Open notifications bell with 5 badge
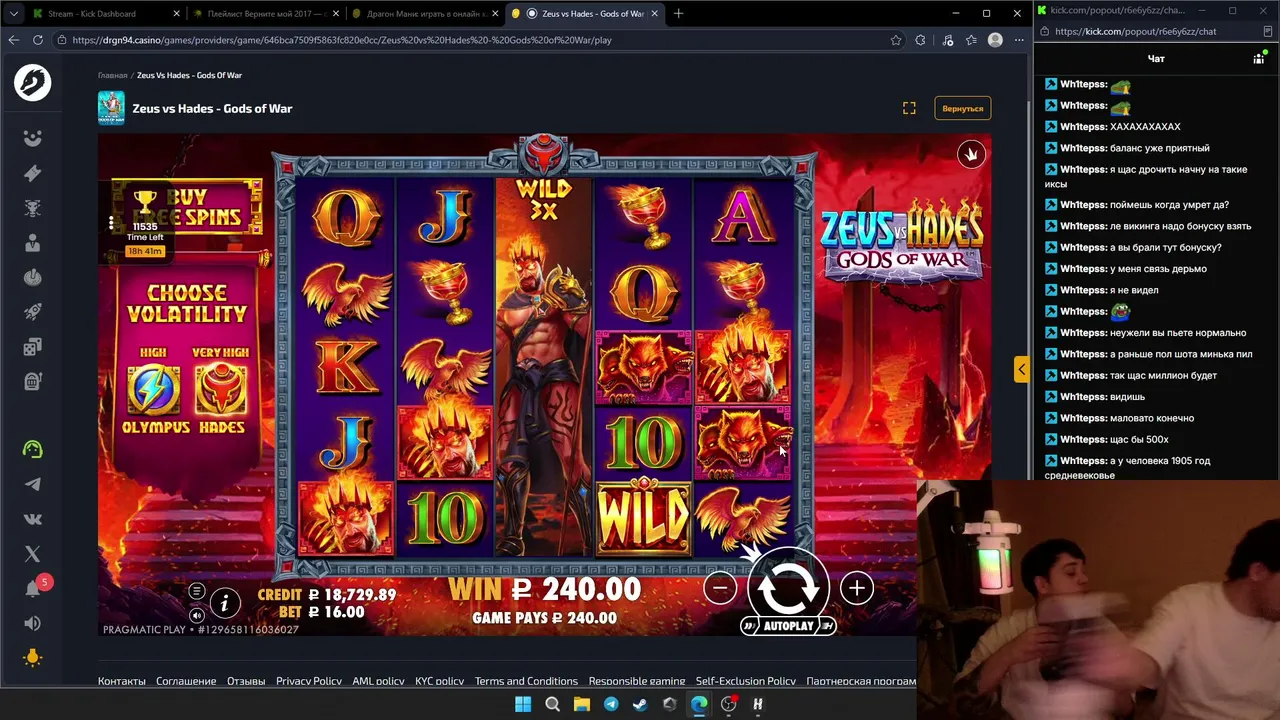1280x720 pixels. pyautogui.click(x=34, y=587)
